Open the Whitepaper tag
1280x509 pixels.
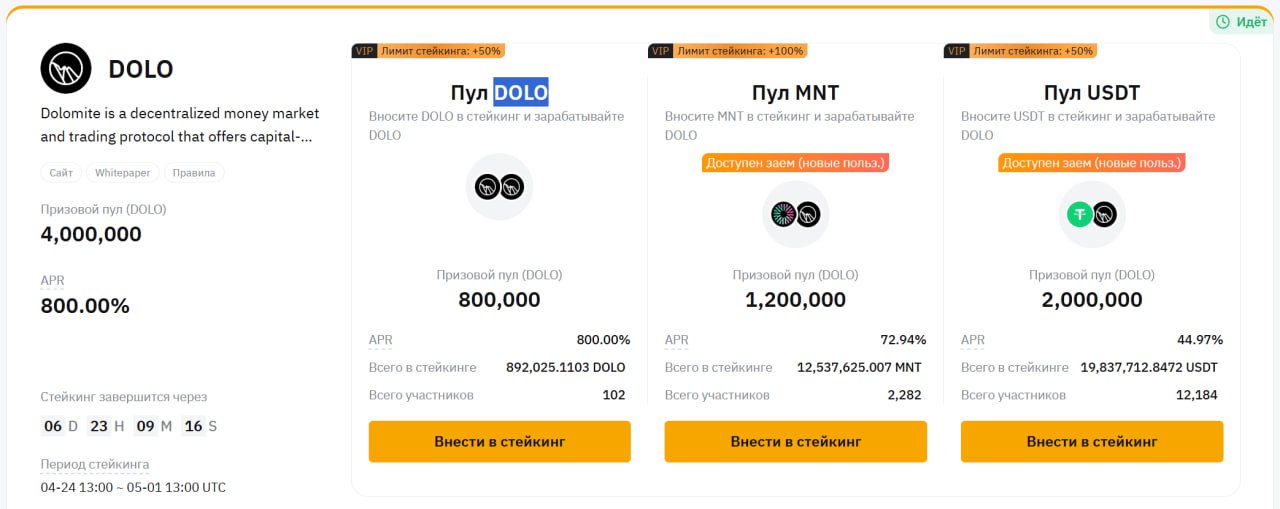click(123, 173)
